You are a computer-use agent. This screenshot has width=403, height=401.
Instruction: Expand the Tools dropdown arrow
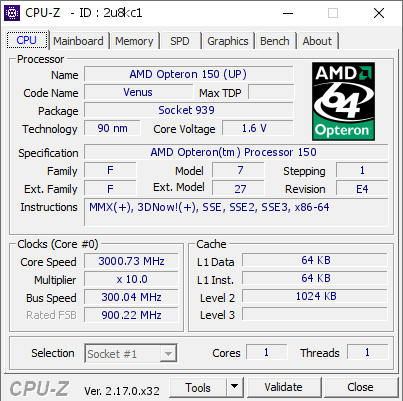[235, 388]
